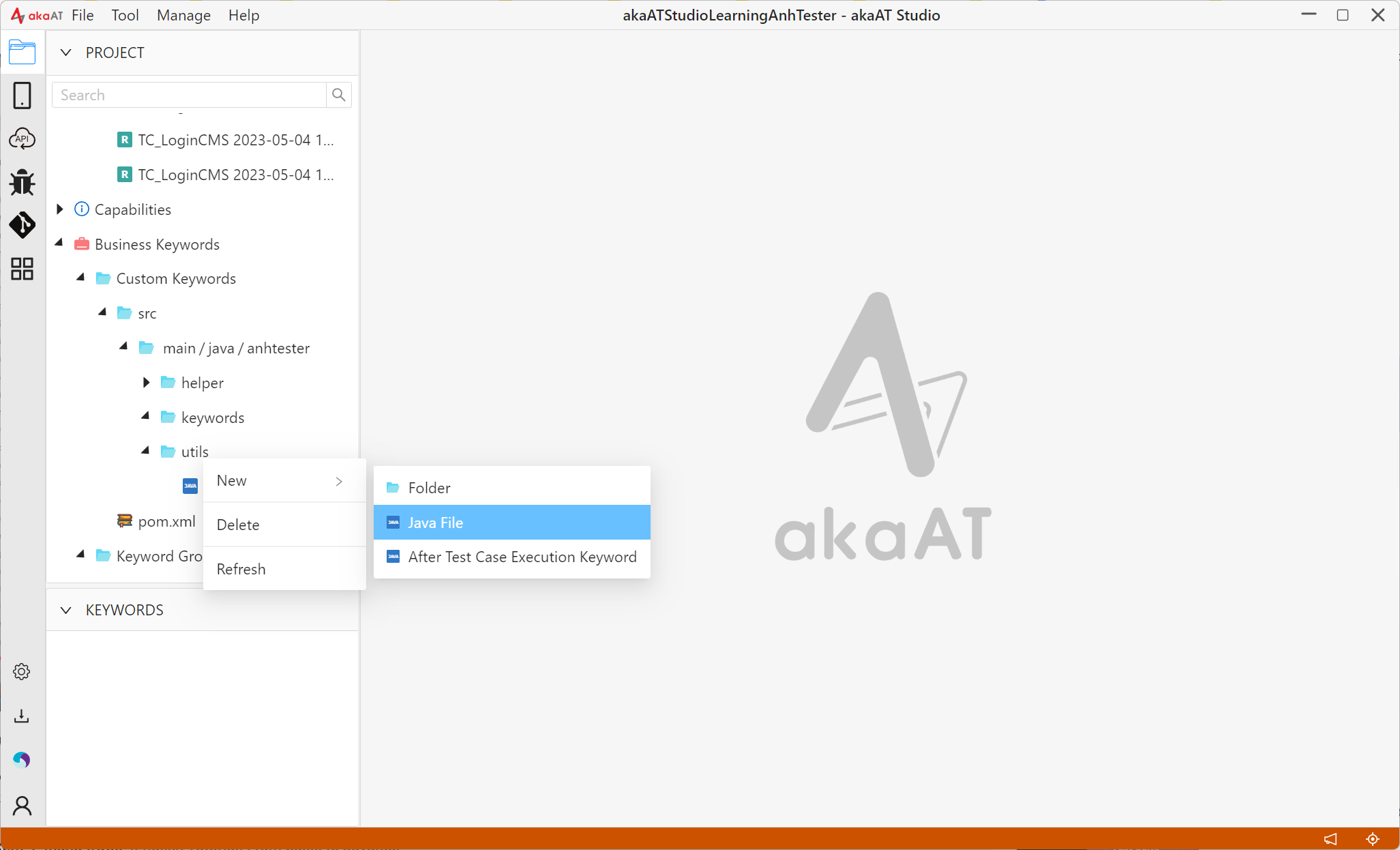Open the Help menu
This screenshot has height=850, width=1400.
click(x=243, y=15)
